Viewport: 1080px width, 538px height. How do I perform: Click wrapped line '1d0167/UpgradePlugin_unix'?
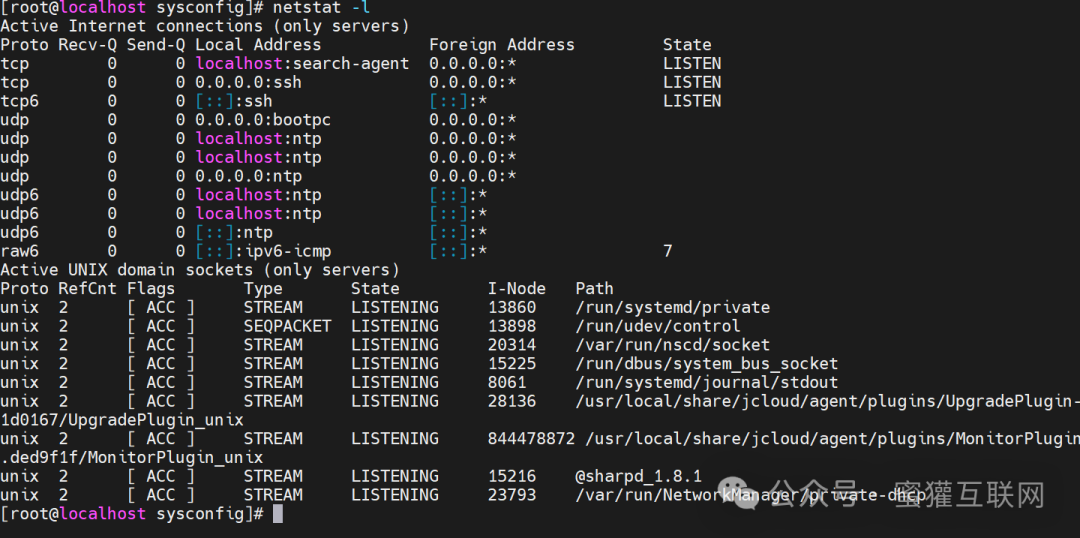(x=122, y=420)
